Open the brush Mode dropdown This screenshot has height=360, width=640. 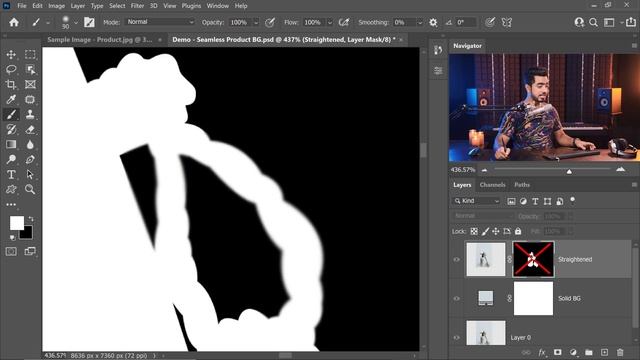(160, 22)
